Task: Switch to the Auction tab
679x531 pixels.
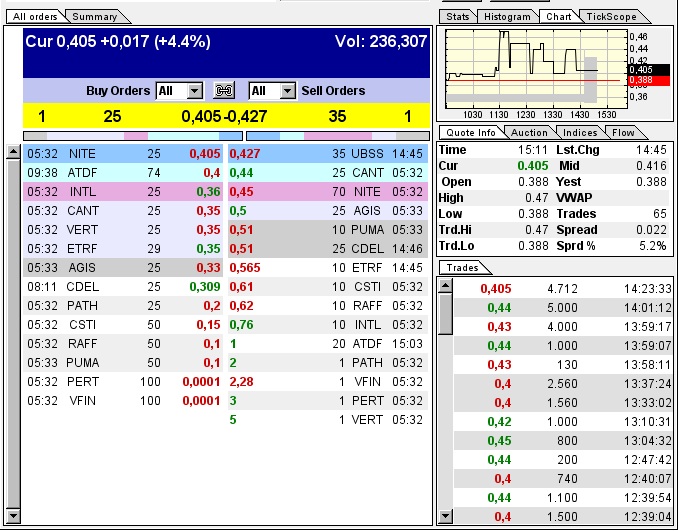Action: click(x=529, y=133)
